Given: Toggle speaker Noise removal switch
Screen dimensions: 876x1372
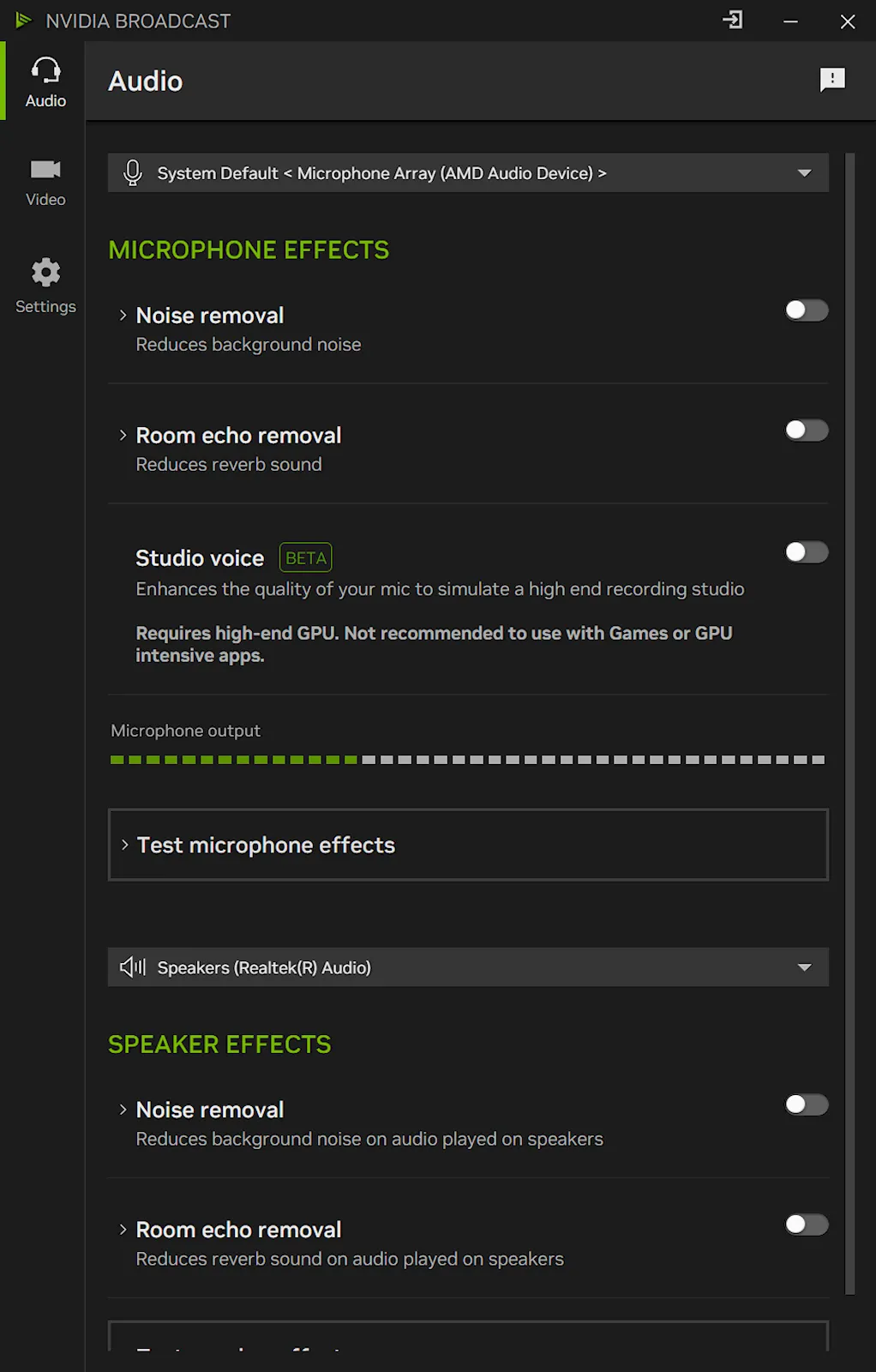Looking at the screenshot, I should 807,1104.
